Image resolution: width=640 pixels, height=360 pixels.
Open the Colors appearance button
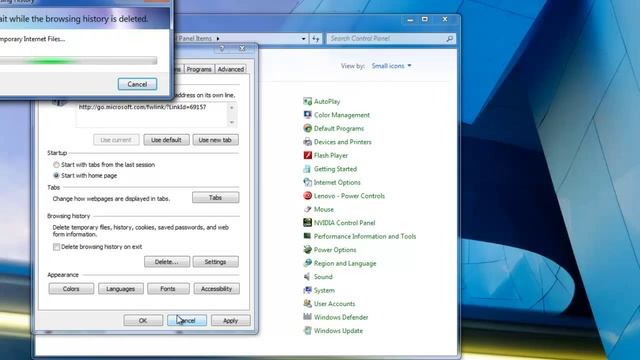click(71, 289)
